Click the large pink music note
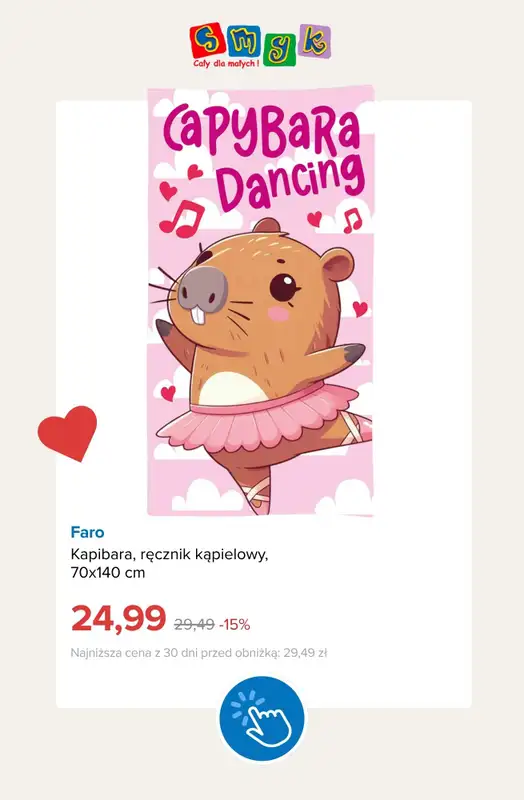524x800 pixels. click(x=181, y=218)
